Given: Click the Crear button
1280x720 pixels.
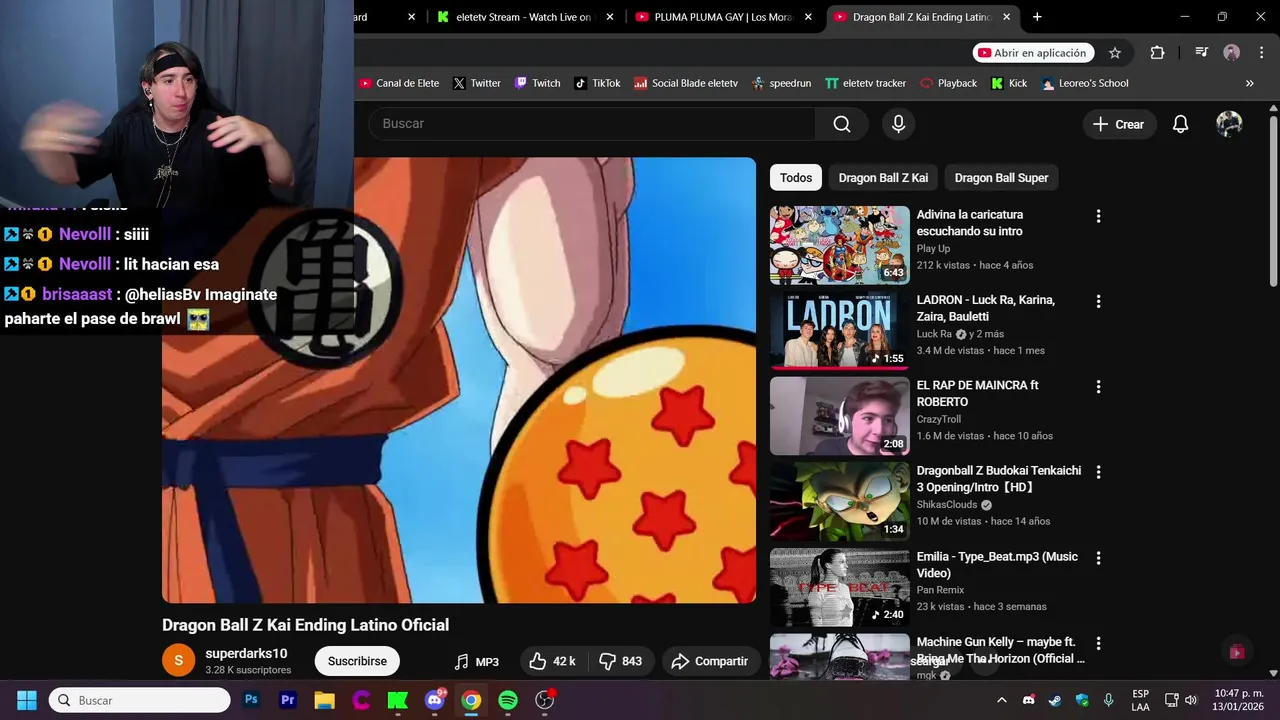Looking at the screenshot, I should pyautogui.click(x=1118, y=124).
